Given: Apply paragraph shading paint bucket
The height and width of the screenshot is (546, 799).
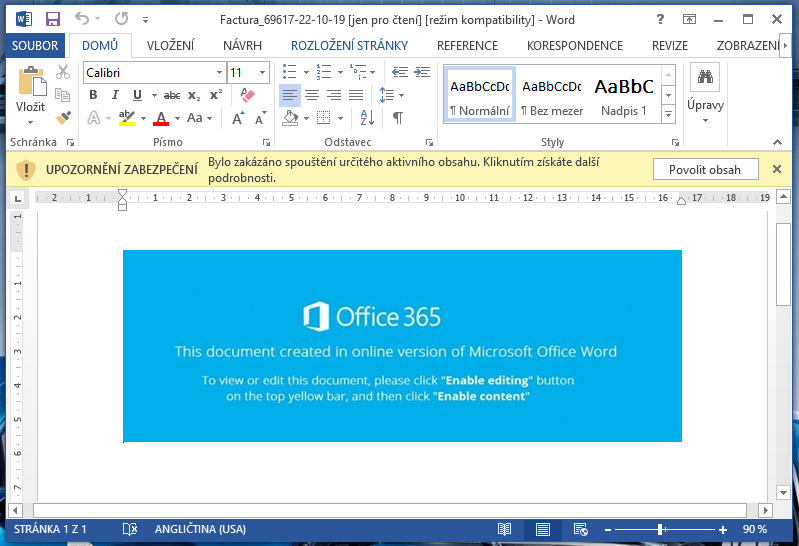Looking at the screenshot, I should [290, 118].
